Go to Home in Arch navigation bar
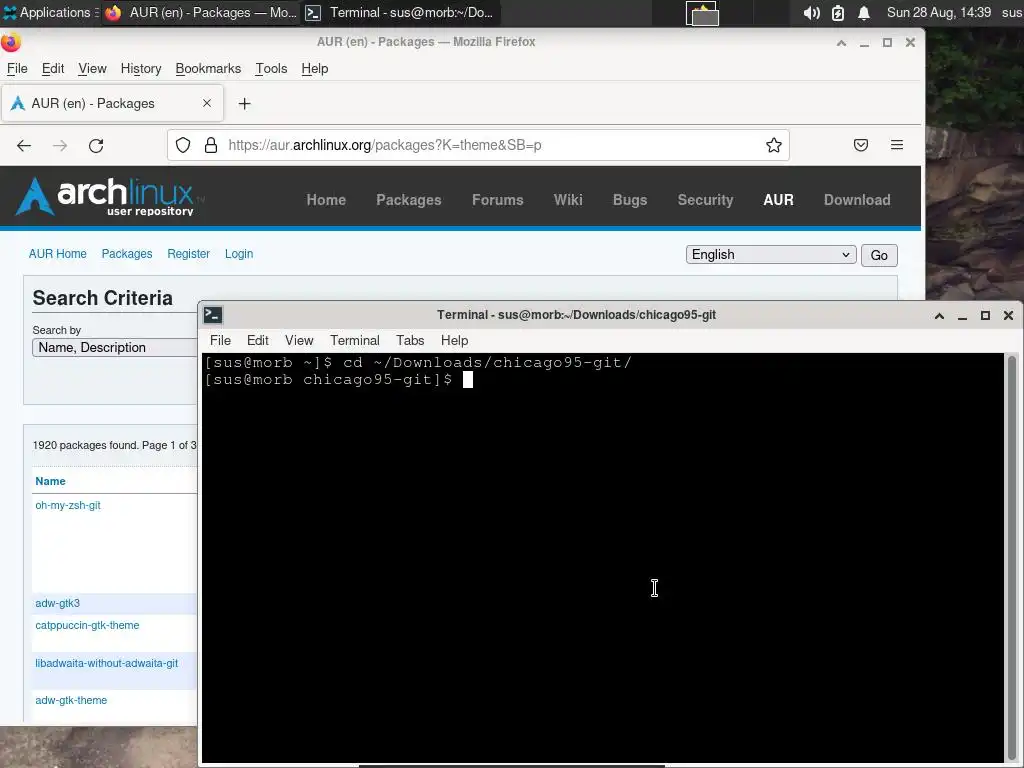 coord(326,200)
